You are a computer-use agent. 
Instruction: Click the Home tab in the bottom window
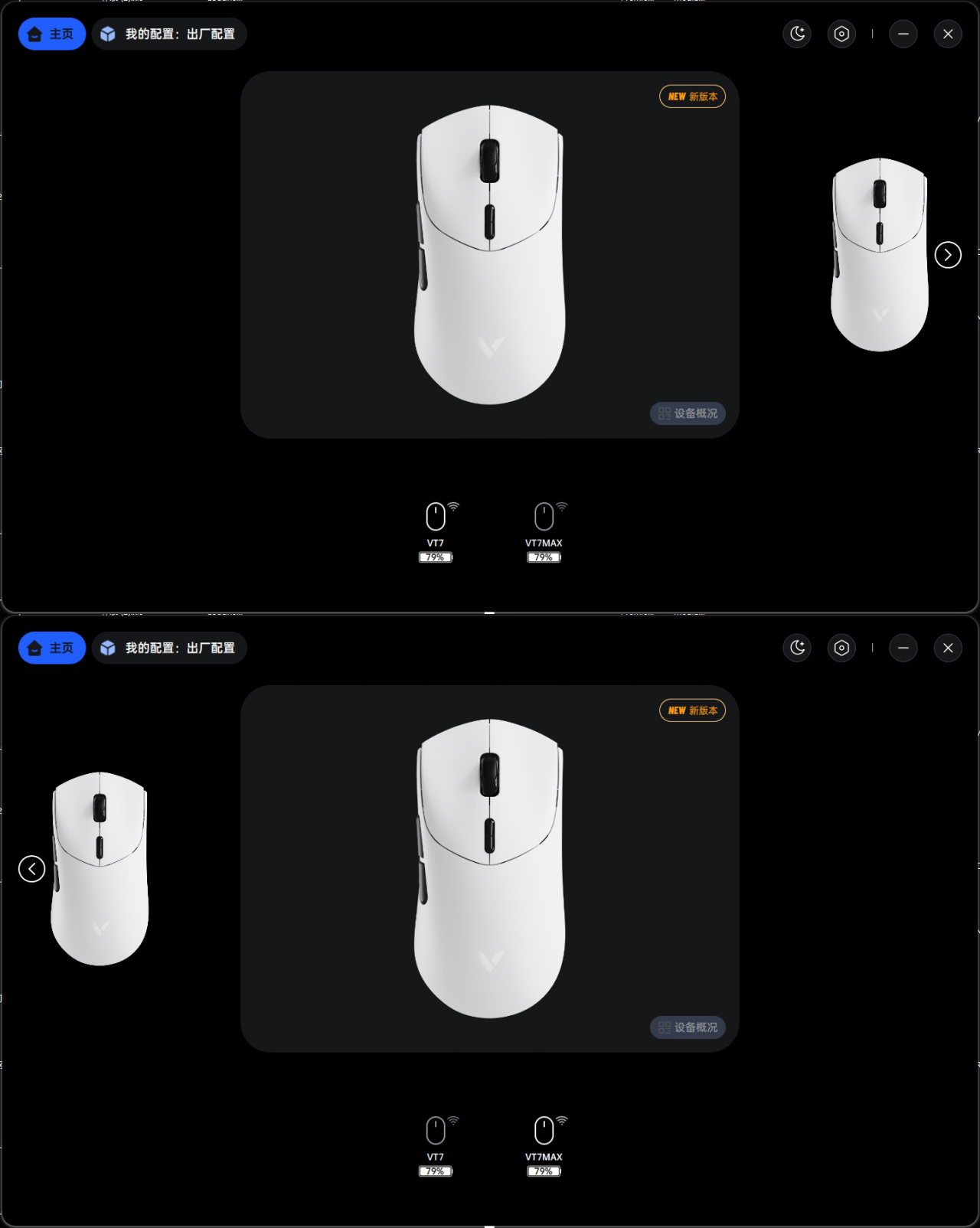pos(52,648)
